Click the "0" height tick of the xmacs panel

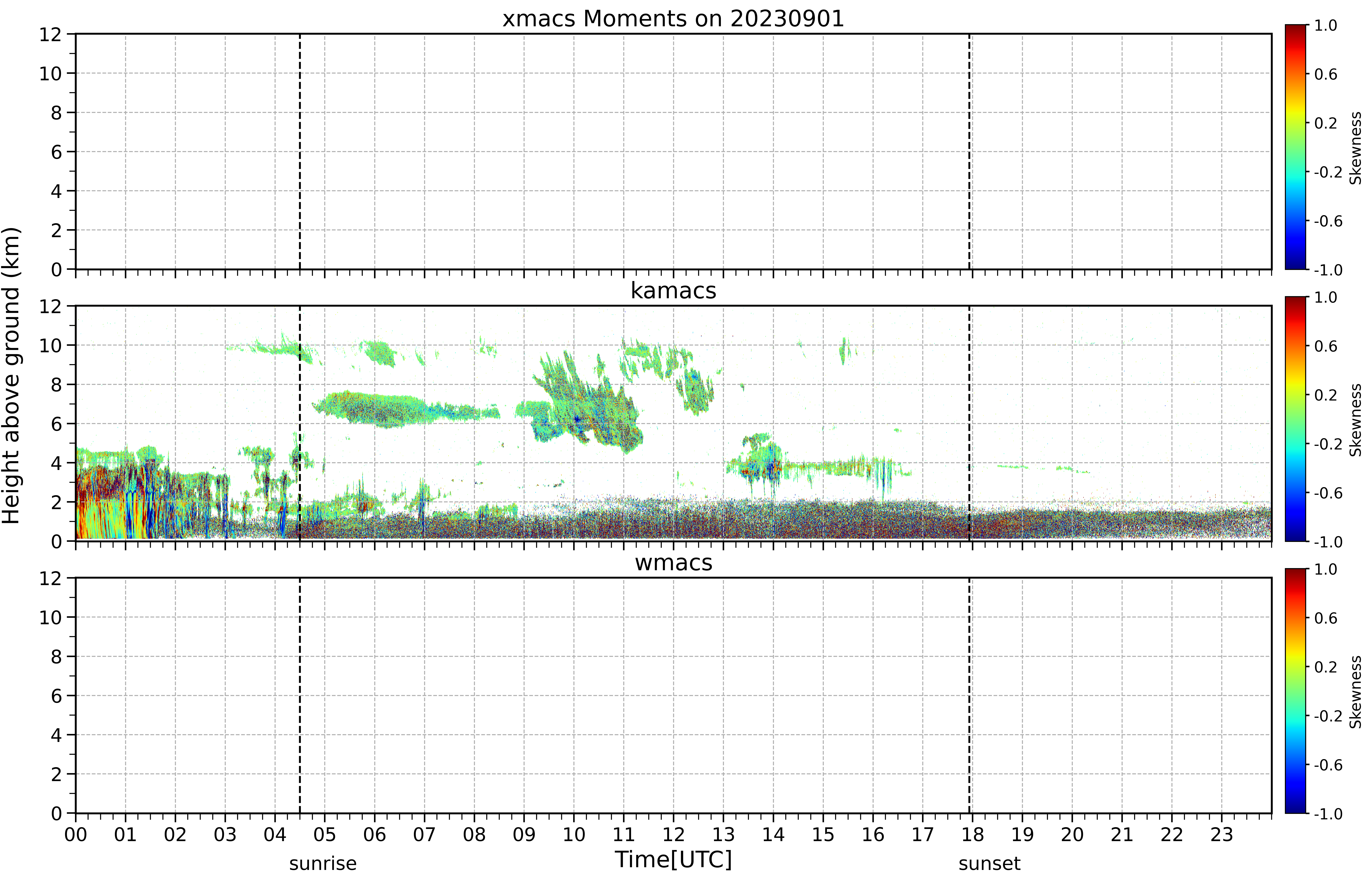click(x=56, y=269)
